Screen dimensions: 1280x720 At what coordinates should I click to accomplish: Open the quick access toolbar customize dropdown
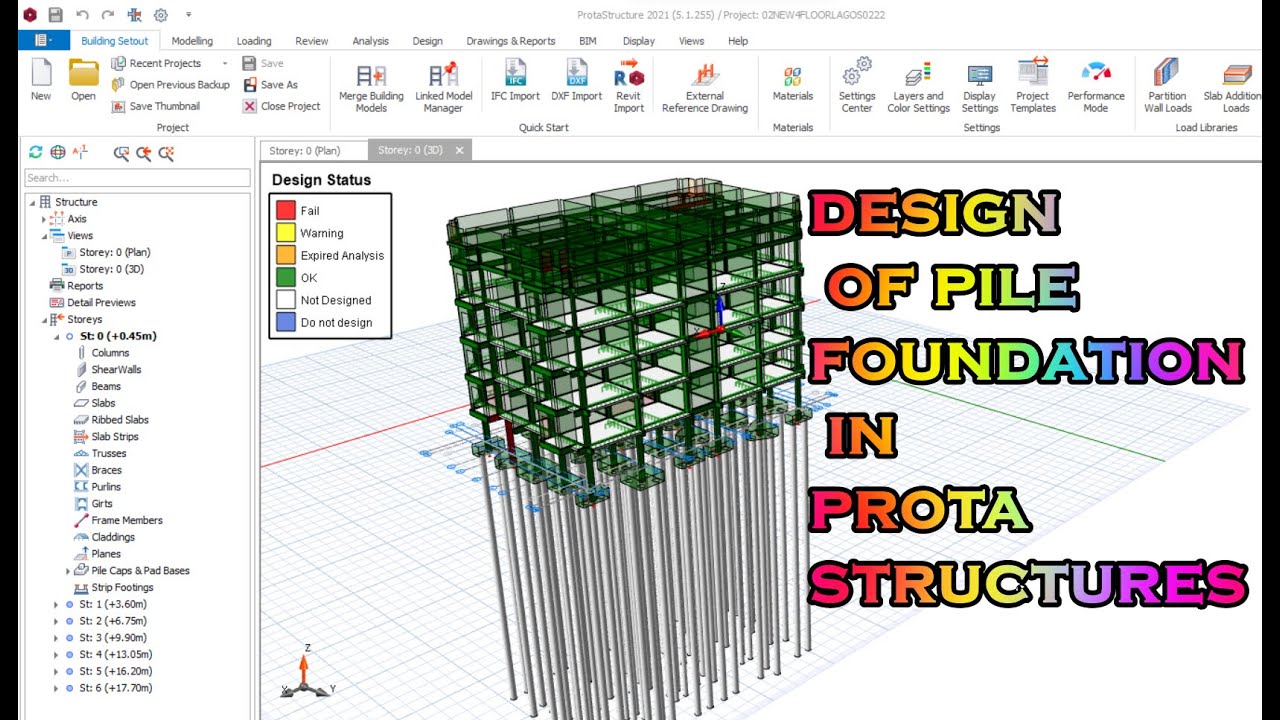pos(188,15)
